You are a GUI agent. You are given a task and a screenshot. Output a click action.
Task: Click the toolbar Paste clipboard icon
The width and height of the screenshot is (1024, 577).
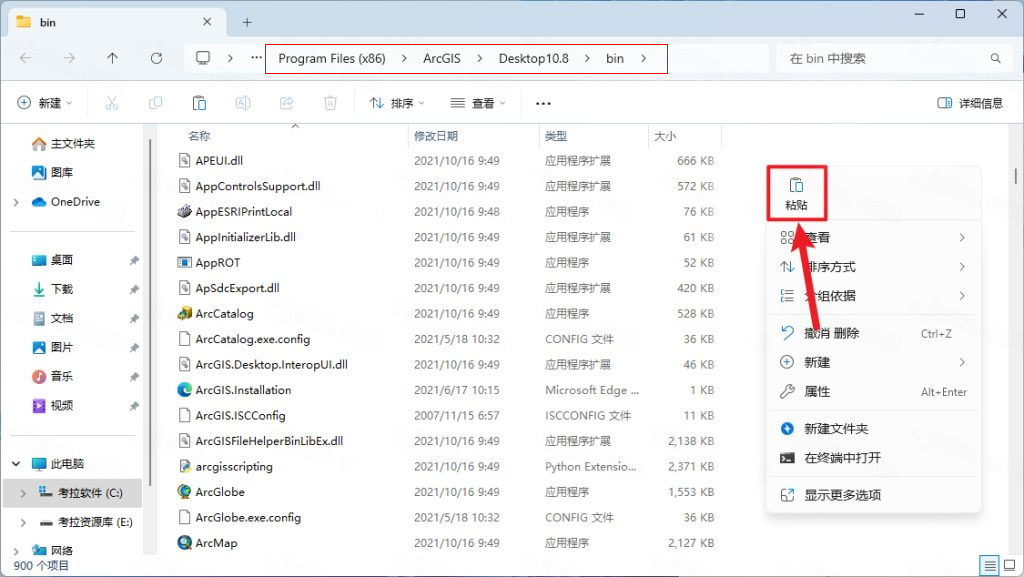coord(199,103)
